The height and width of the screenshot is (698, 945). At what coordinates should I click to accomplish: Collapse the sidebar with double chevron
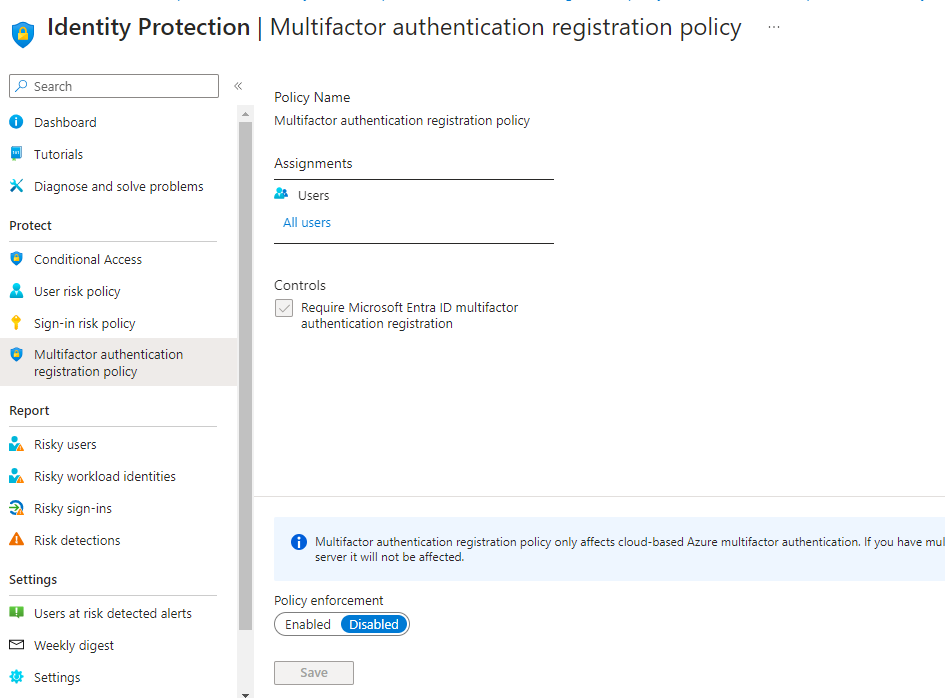click(x=238, y=86)
